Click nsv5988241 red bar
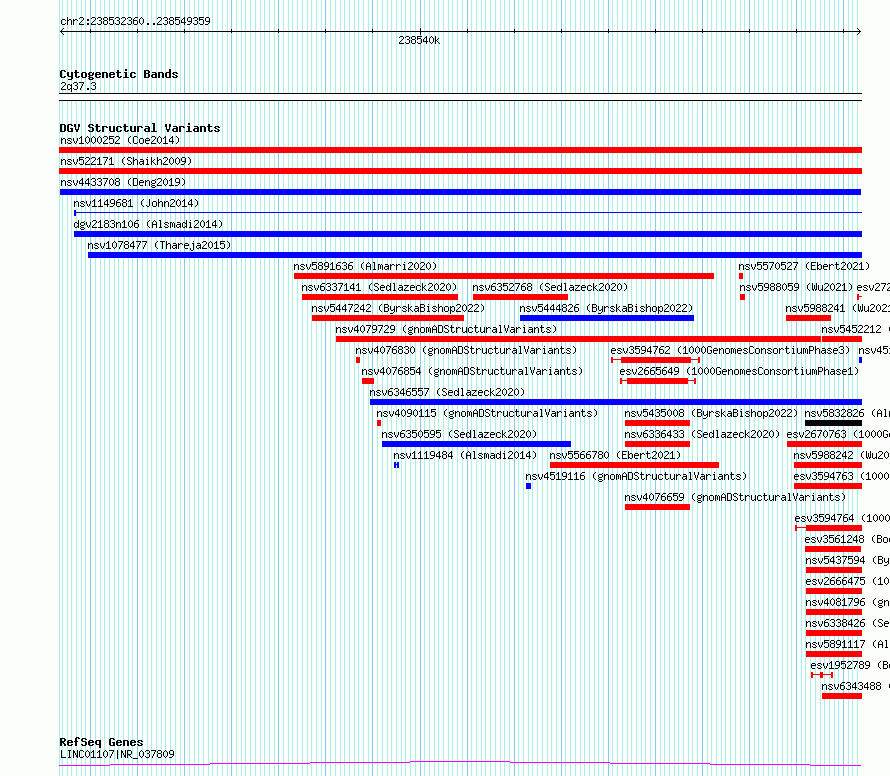Viewport: 890px width, 776px height. click(808, 318)
